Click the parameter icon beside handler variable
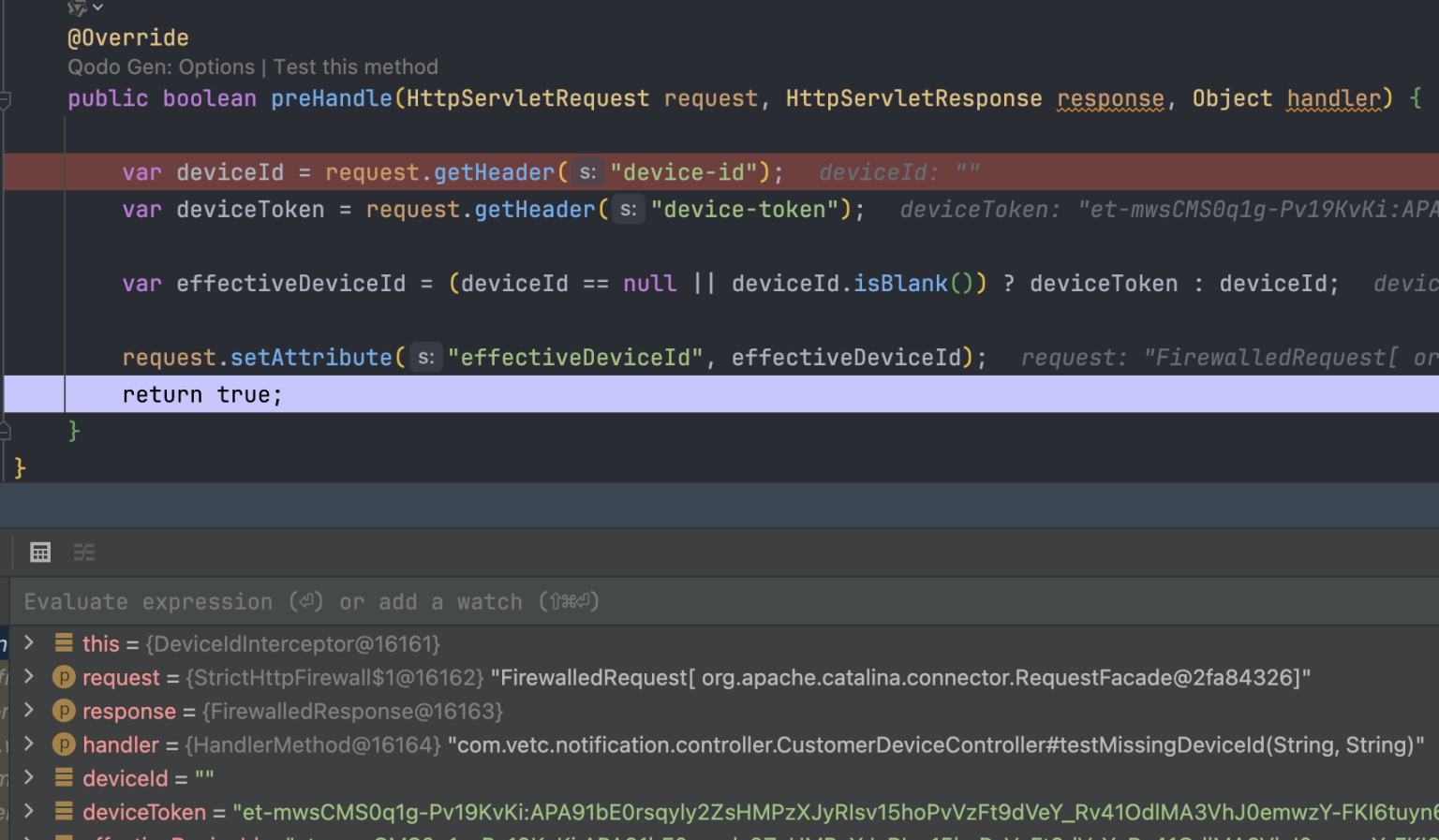This screenshot has width=1439, height=840. (64, 744)
